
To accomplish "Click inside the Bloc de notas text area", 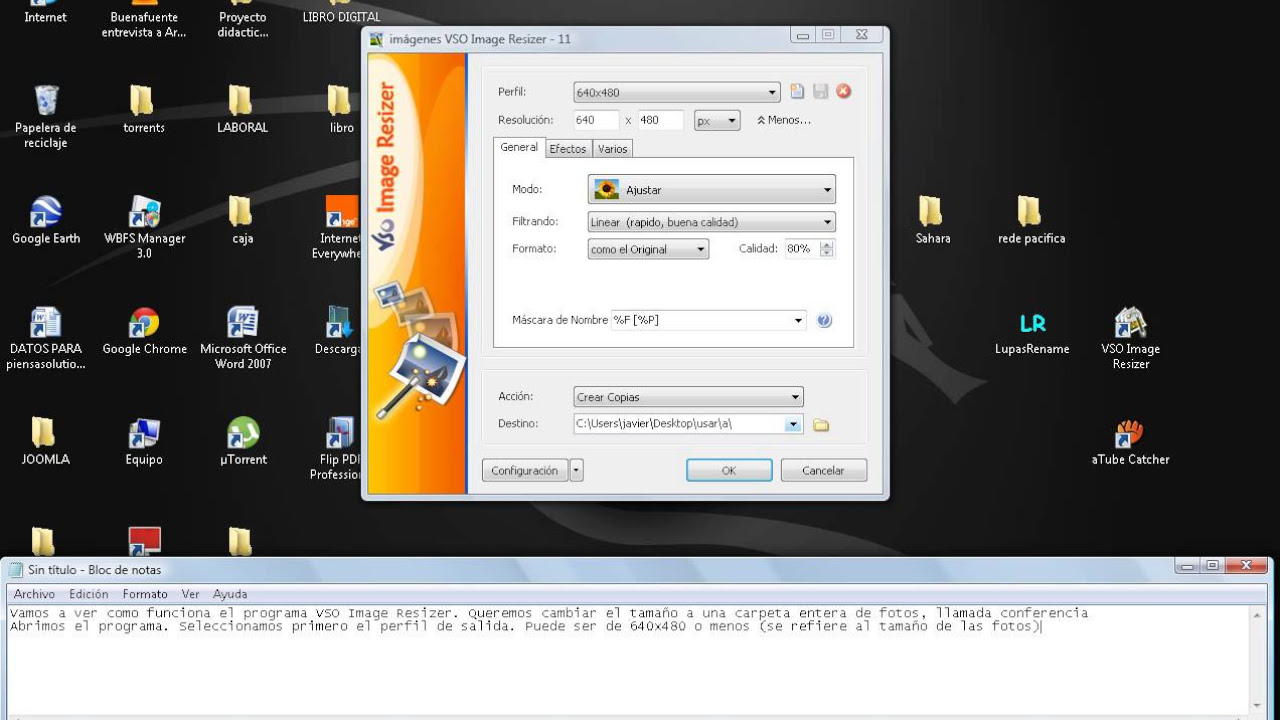I will 630,660.
